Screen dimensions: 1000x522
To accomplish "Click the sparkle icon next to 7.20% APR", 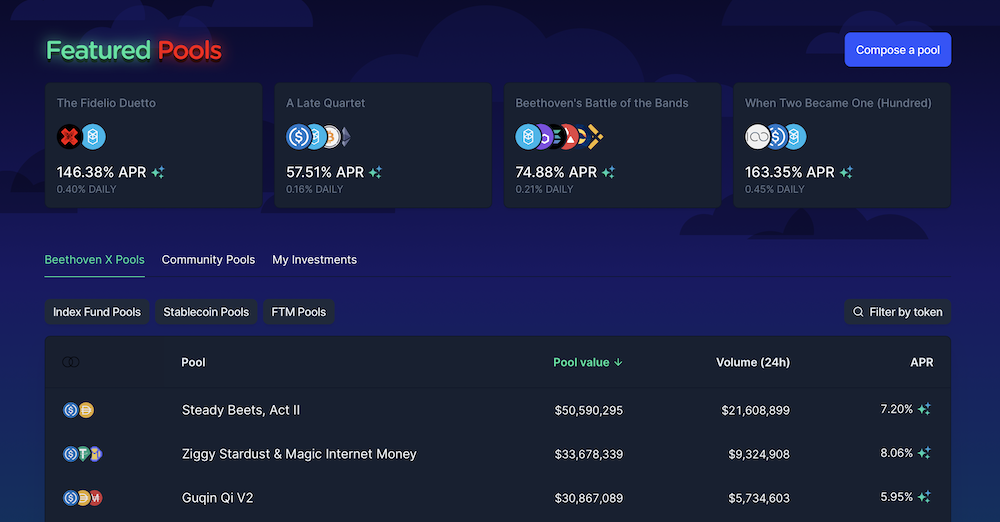I will pos(924,409).
